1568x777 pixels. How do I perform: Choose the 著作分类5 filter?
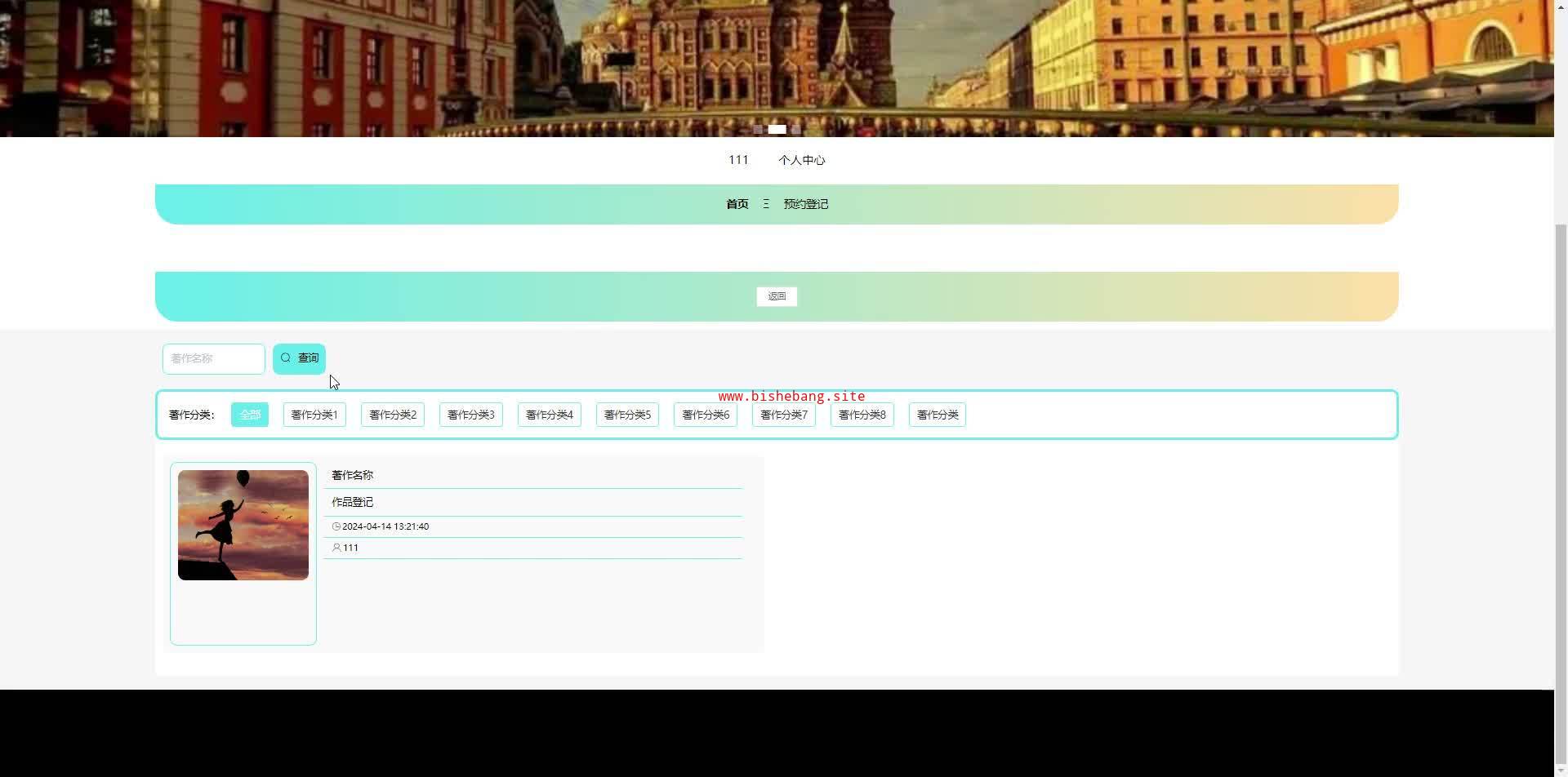(627, 415)
